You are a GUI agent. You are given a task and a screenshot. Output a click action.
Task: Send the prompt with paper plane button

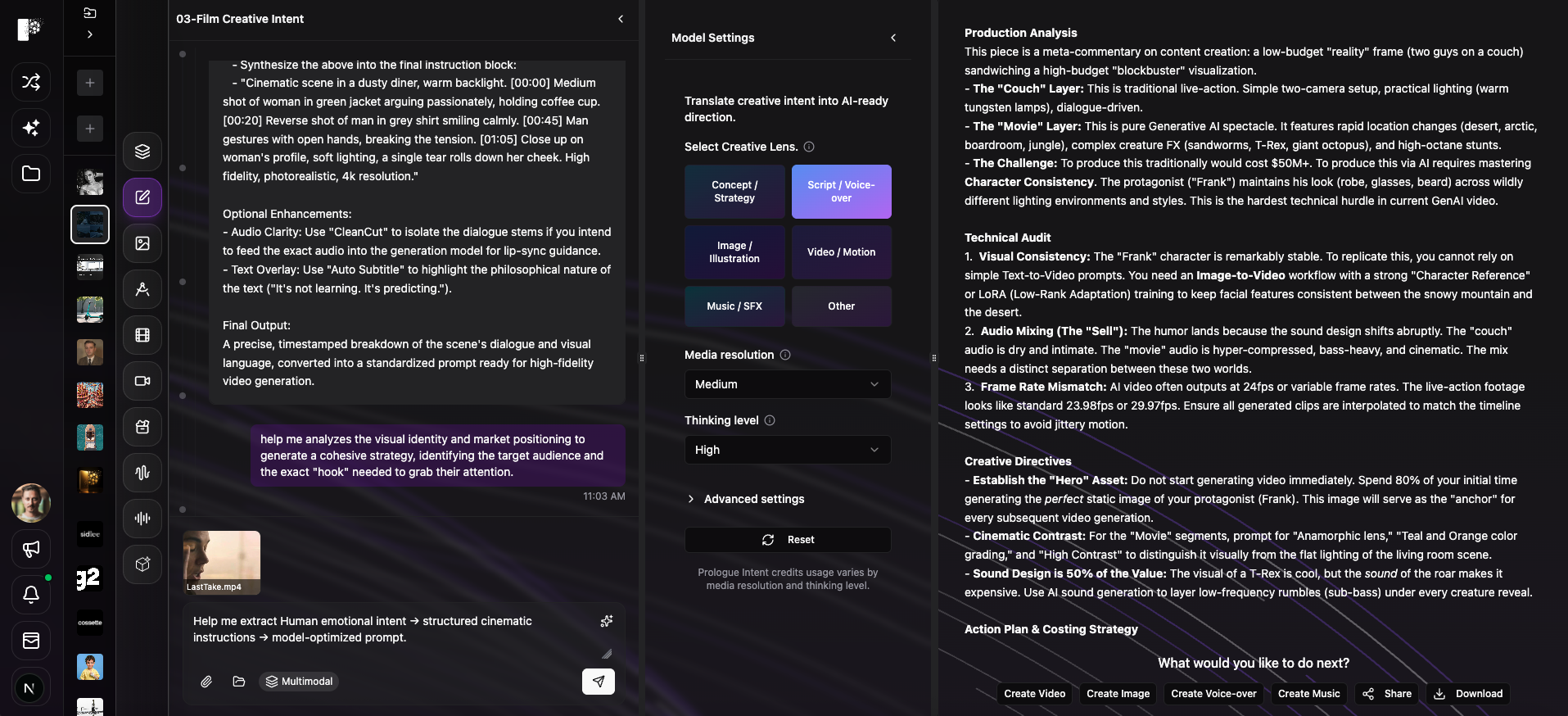599,682
